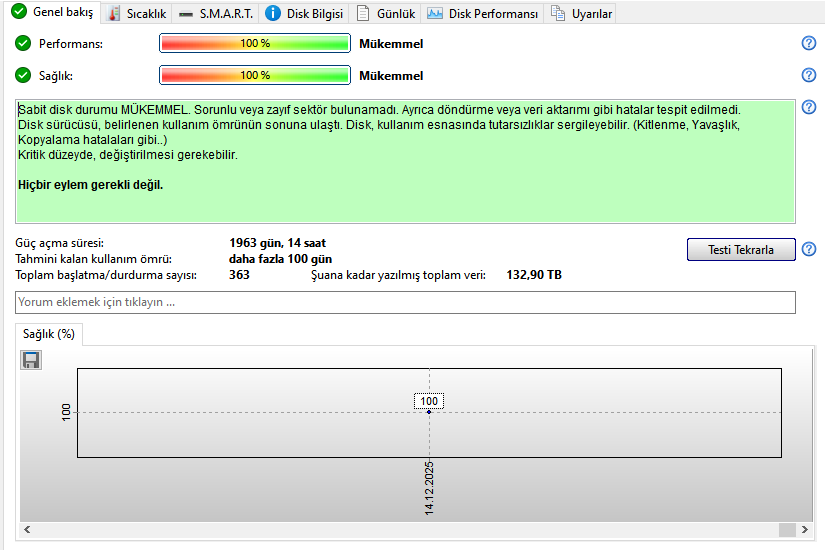Click the help icon beside Performans bar
The height and width of the screenshot is (550, 825).
tap(809, 43)
